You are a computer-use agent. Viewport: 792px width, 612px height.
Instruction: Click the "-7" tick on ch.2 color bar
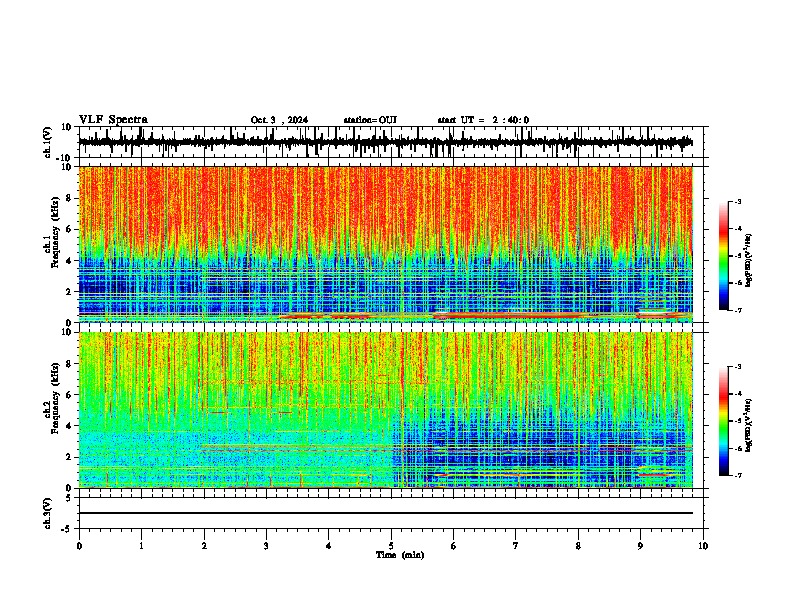737,475
